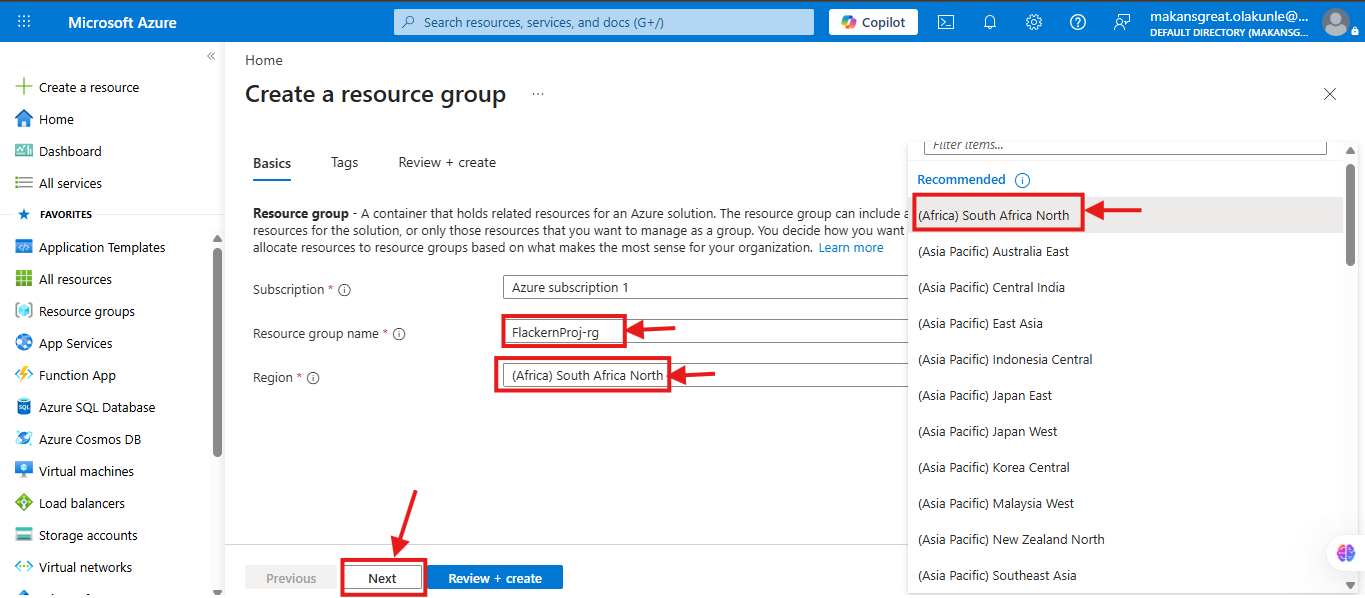Switch to the Review + create tab

point(447,162)
